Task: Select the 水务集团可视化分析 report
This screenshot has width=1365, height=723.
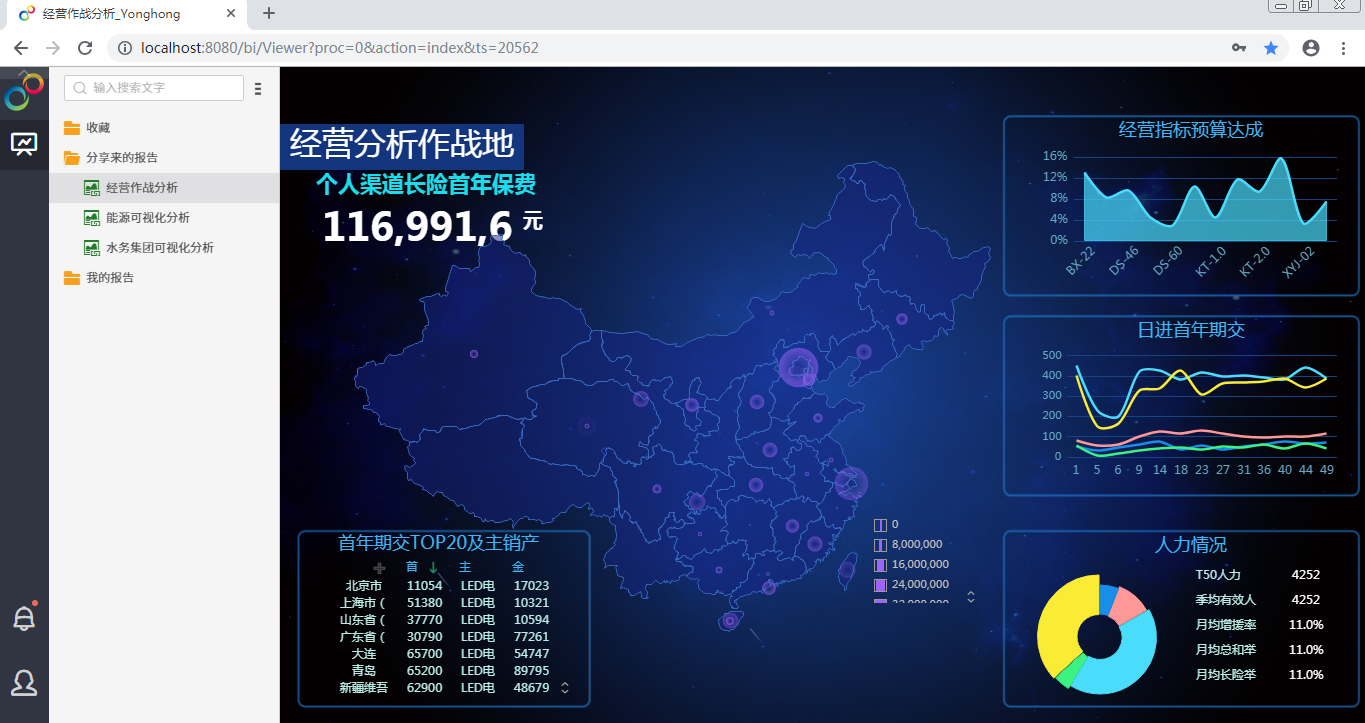Action: 159,248
